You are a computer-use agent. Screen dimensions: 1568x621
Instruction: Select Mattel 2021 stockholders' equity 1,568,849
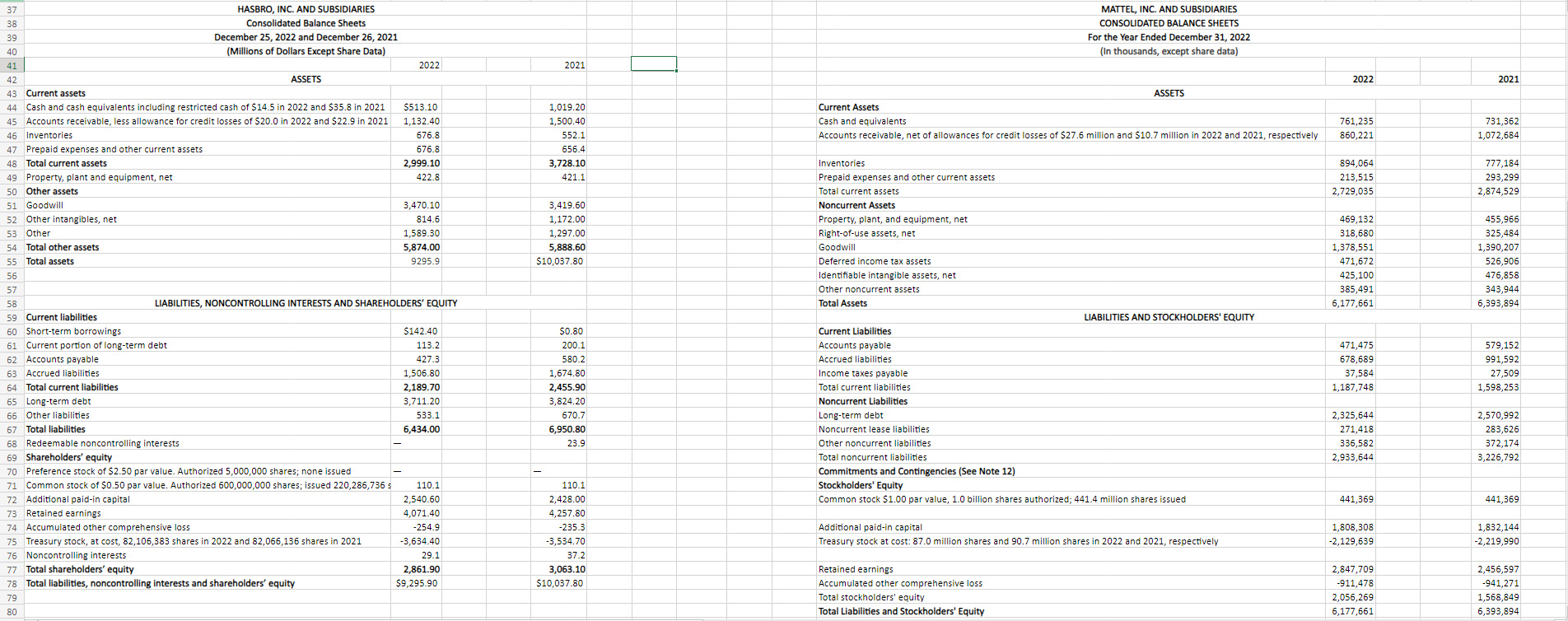click(1498, 597)
